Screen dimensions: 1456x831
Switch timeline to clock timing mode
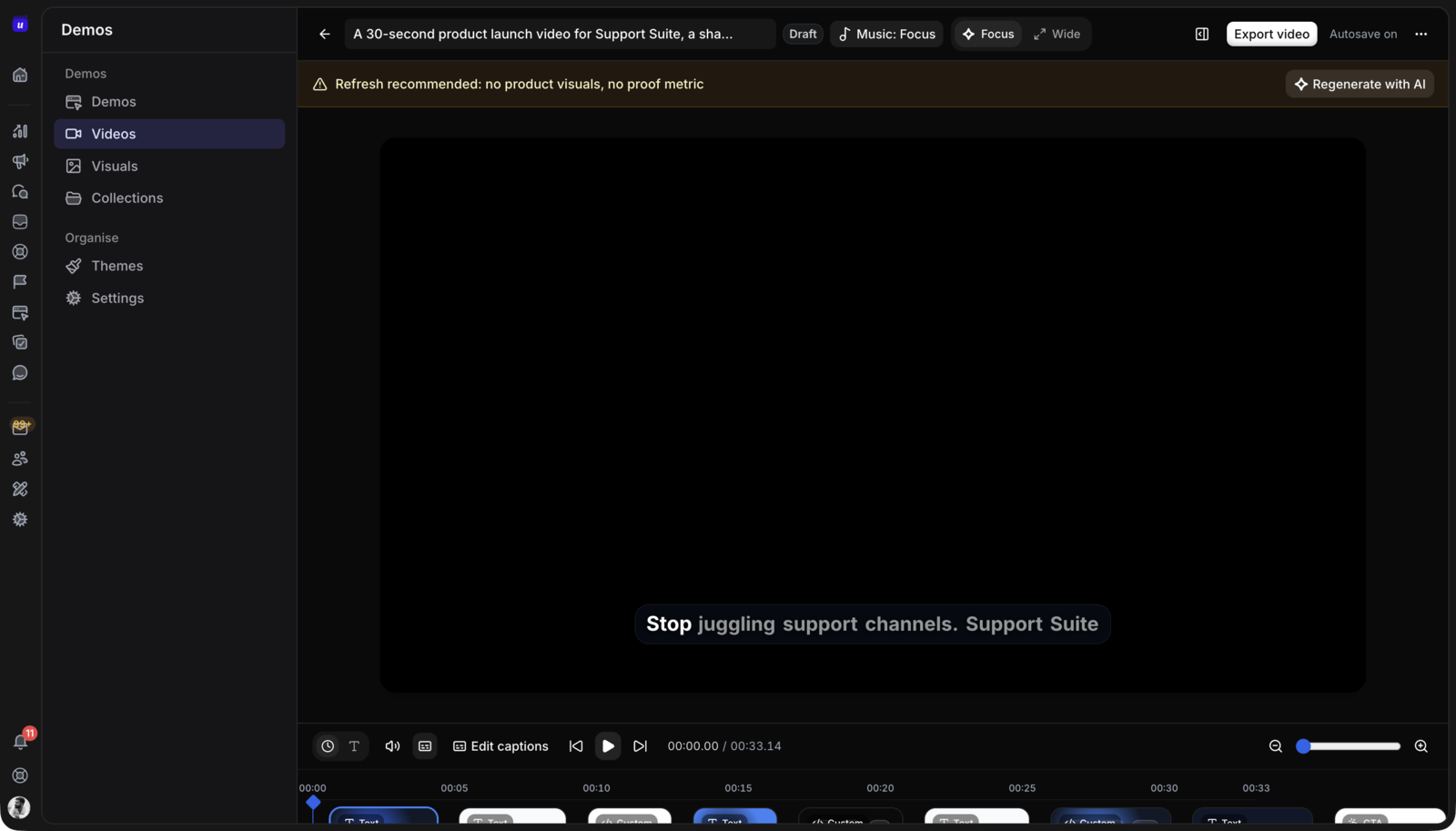(x=328, y=746)
